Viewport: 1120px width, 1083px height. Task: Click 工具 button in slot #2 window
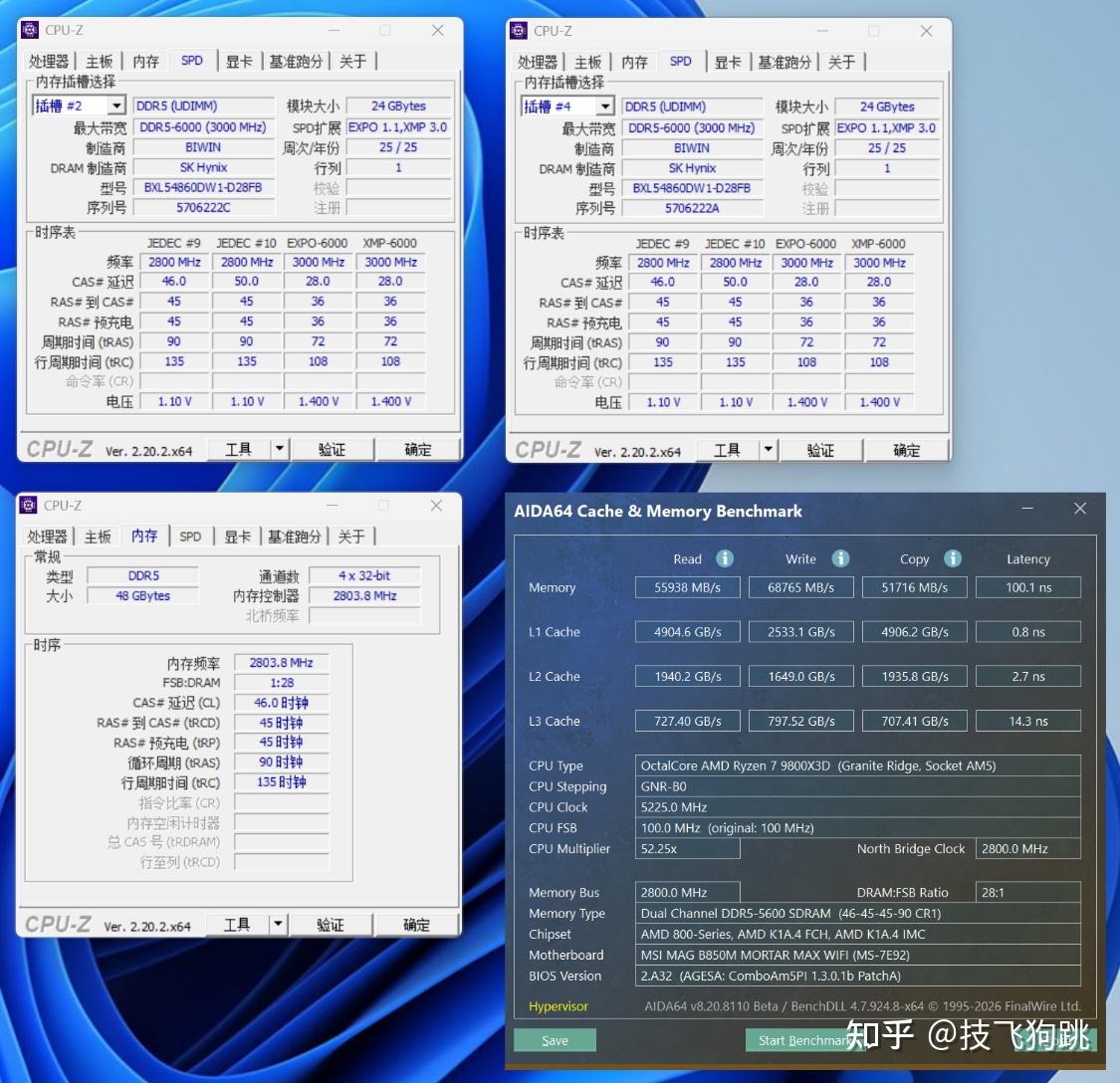tap(239, 449)
